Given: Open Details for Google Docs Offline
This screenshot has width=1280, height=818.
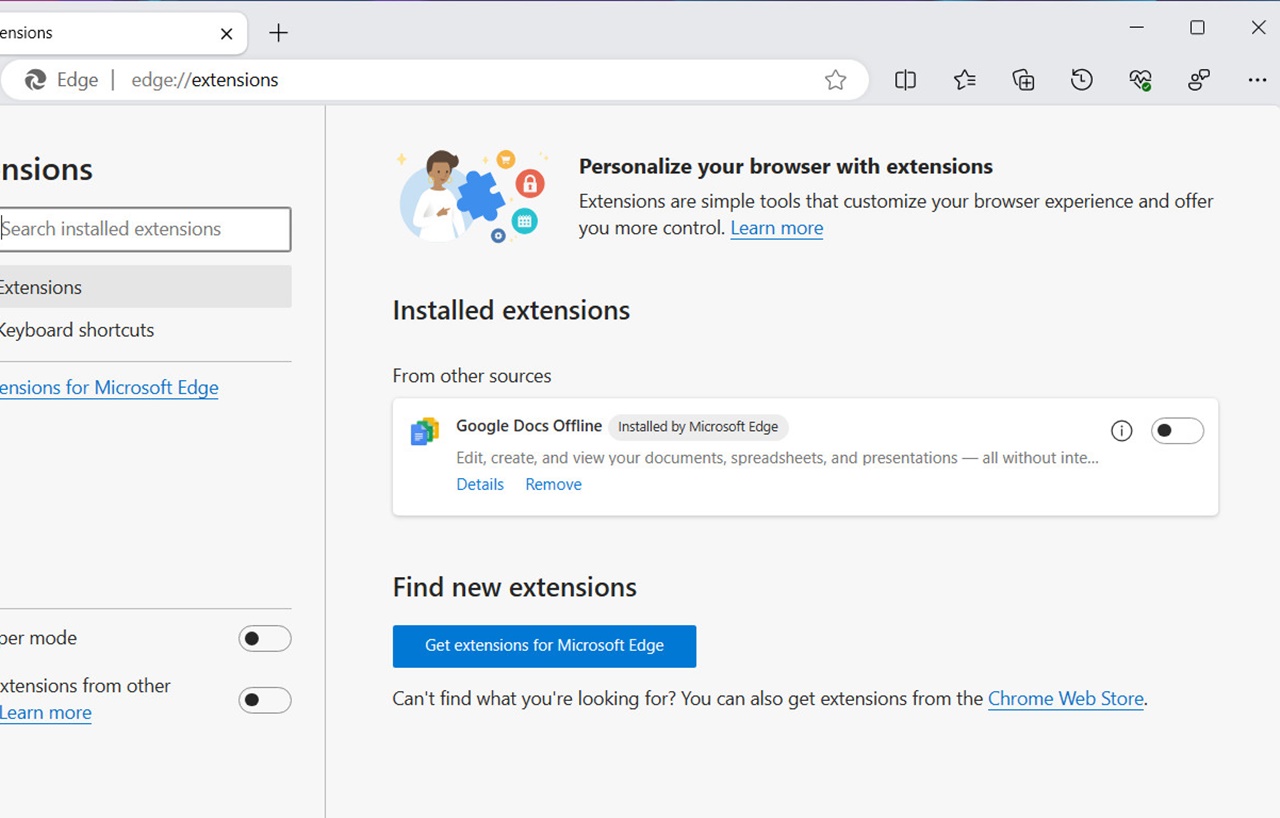Looking at the screenshot, I should (480, 484).
